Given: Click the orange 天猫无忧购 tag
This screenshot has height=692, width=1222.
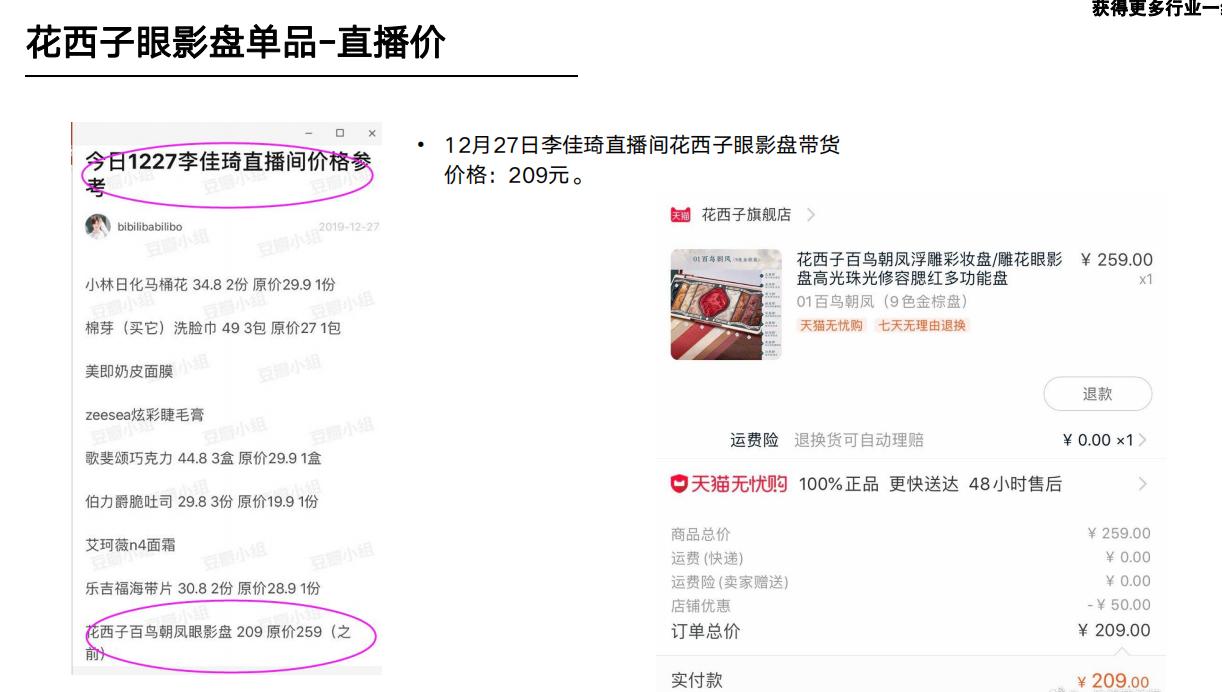Looking at the screenshot, I should (x=831, y=326).
